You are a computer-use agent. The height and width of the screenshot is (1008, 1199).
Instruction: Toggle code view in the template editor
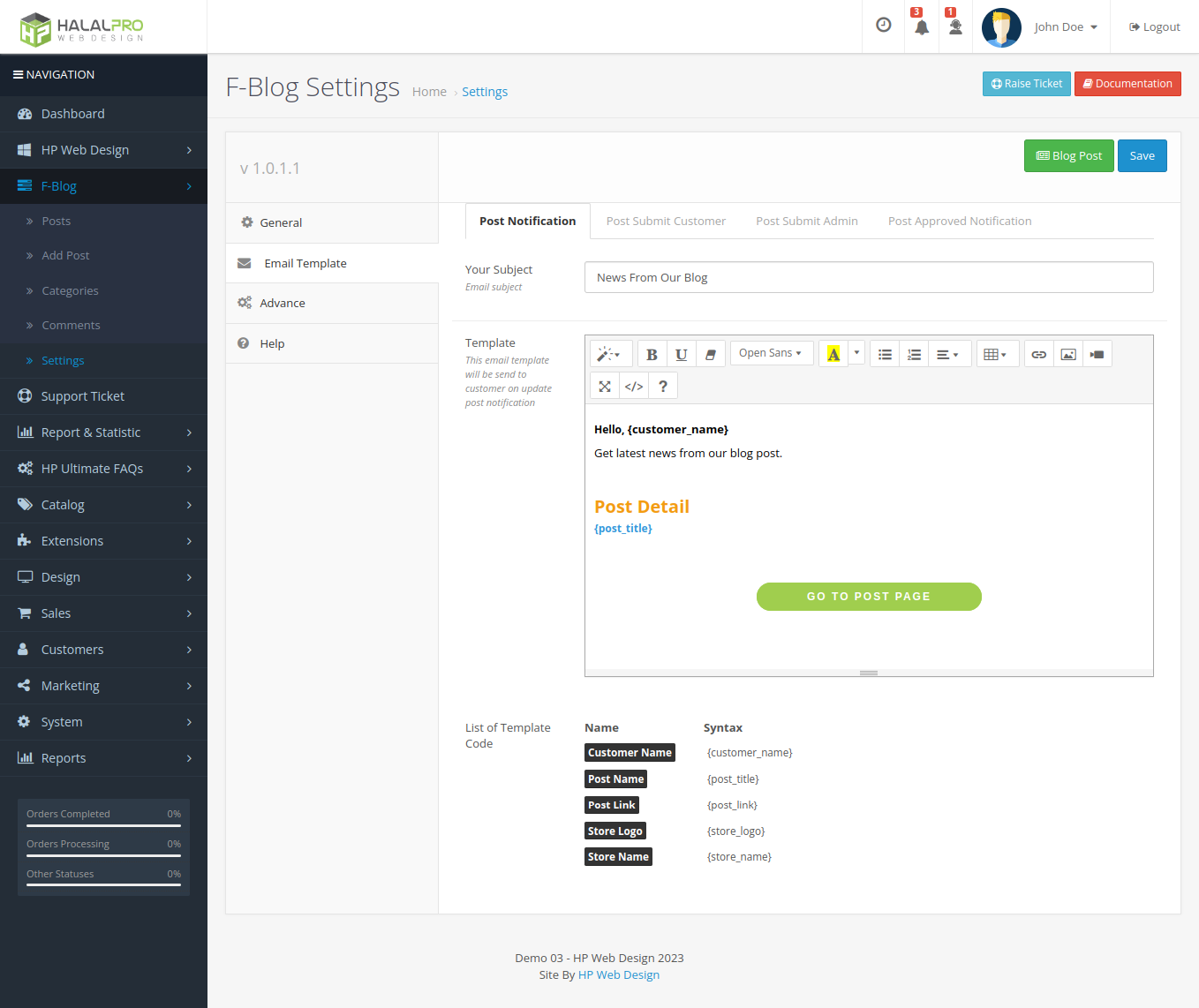[x=633, y=386]
